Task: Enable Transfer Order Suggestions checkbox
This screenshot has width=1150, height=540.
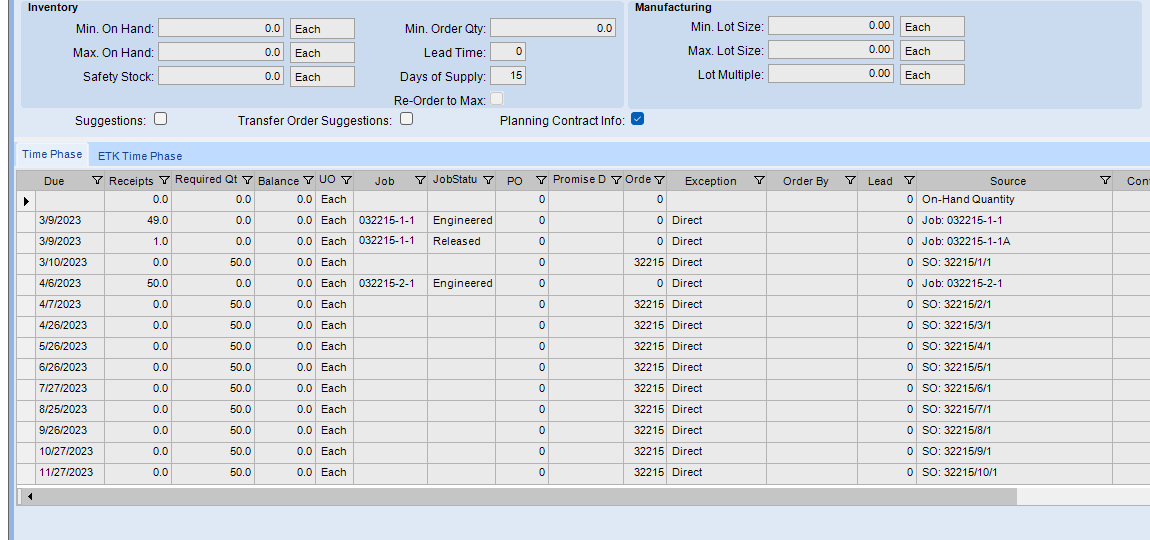Action: 406,118
